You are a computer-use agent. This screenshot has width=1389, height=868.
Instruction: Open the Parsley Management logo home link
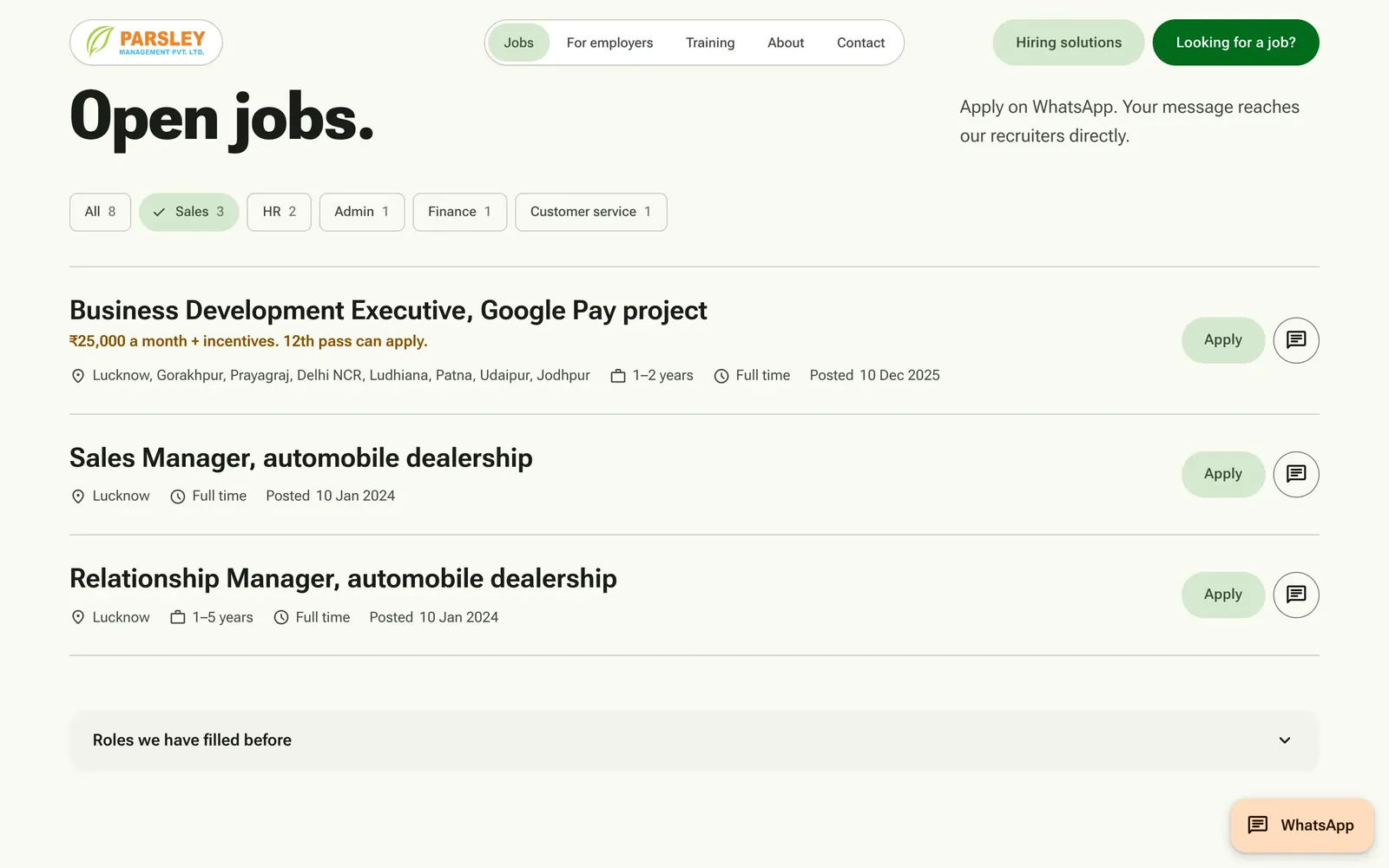[146, 43]
